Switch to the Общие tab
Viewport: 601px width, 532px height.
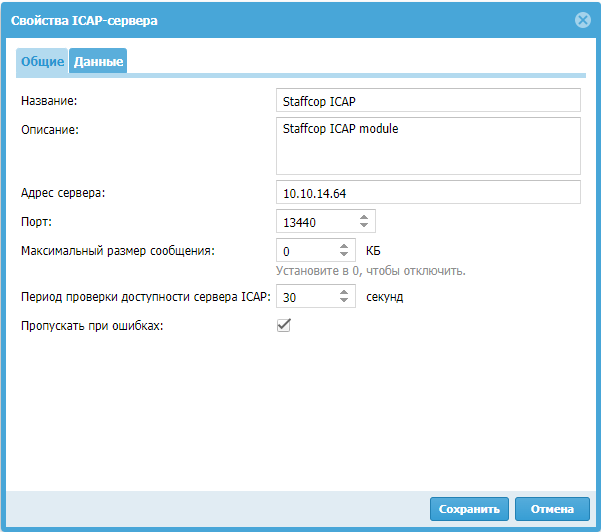[x=42, y=62]
